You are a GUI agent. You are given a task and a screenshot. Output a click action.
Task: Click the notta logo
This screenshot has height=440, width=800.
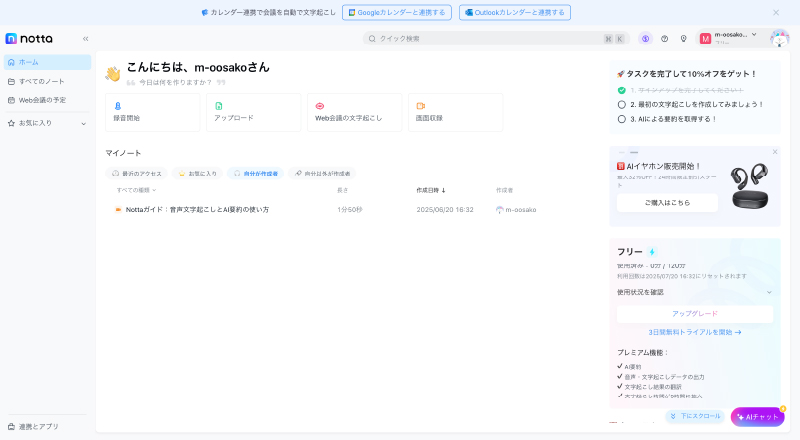click(29, 39)
